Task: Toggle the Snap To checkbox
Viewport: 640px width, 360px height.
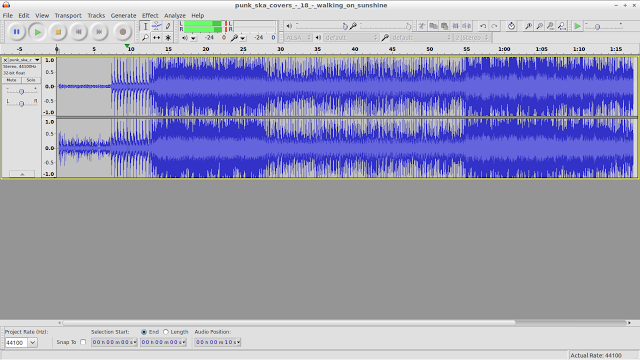Action: pyautogui.click(x=83, y=342)
